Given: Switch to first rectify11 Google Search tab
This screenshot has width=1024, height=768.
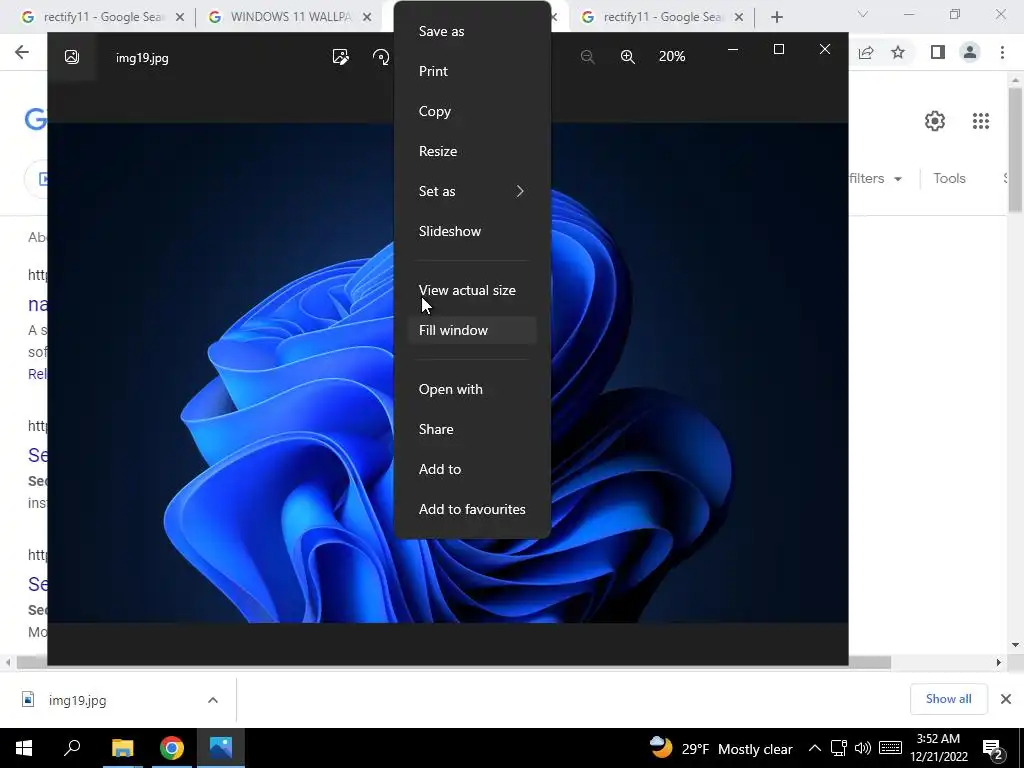Looking at the screenshot, I should coord(102,17).
